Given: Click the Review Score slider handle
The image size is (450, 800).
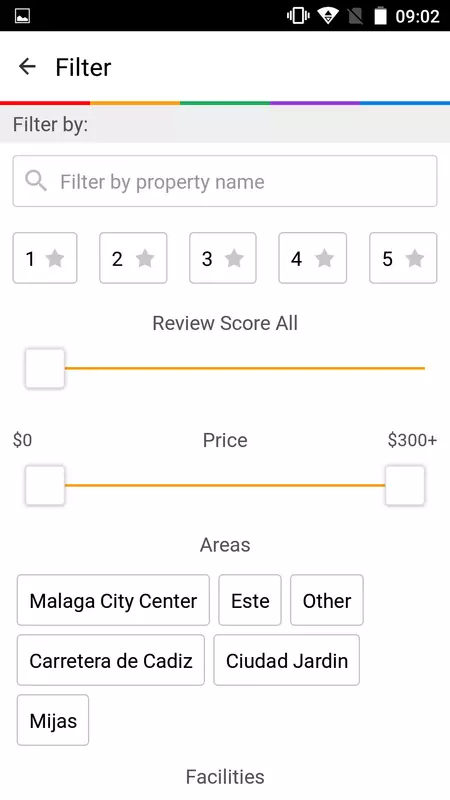Looking at the screenshot, I should (45, 368).
